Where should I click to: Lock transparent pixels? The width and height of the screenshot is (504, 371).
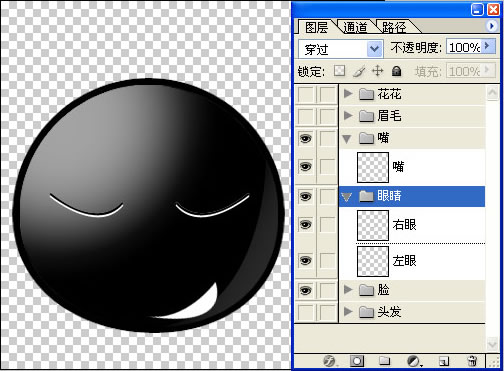tap(339, 71)
